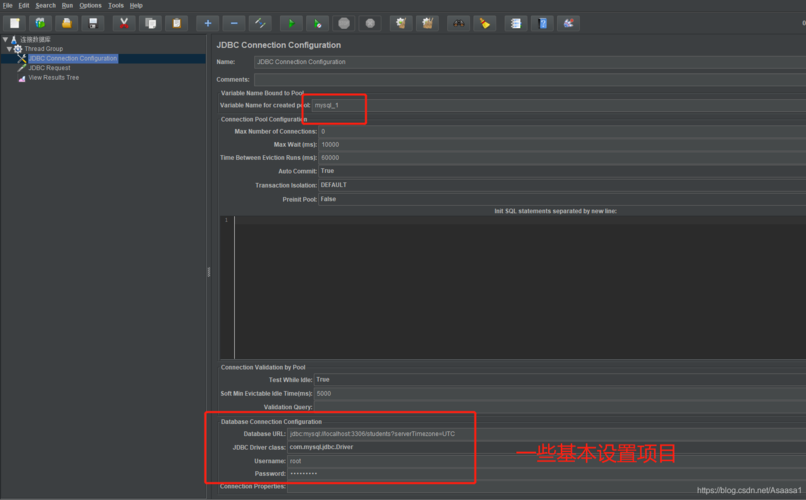
Task: Select JDBC Request in the tree
Action: 49,68
